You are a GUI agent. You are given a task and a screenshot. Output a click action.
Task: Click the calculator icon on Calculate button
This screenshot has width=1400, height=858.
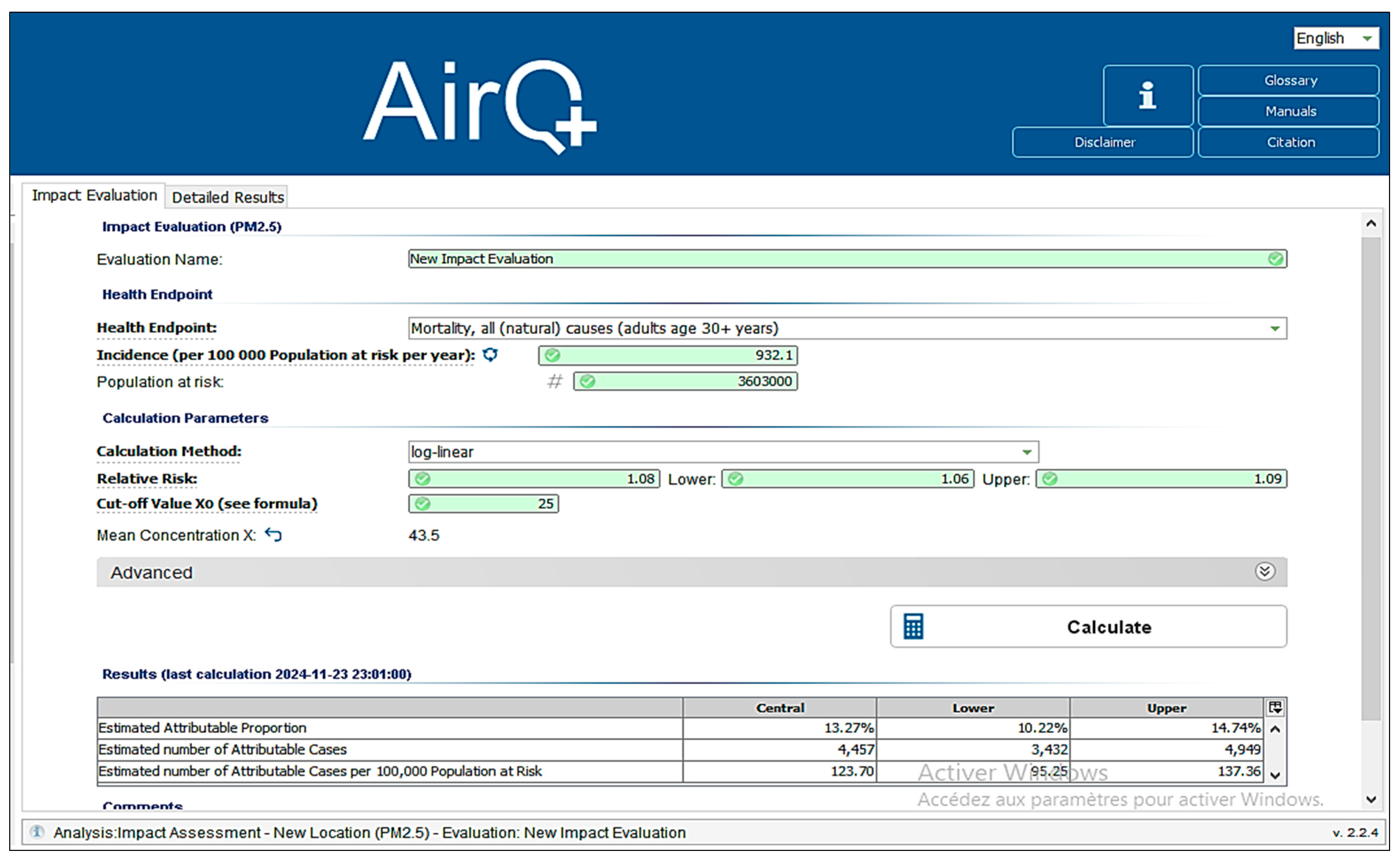coord(913,626)
